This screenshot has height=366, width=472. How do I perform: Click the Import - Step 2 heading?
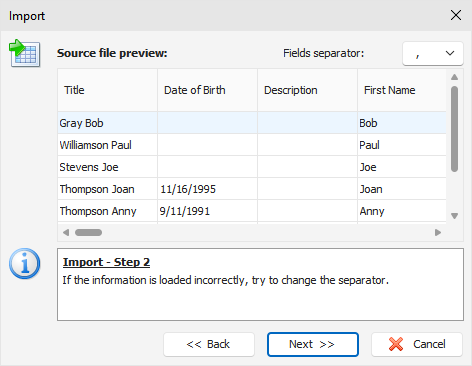tap(106, 262)
